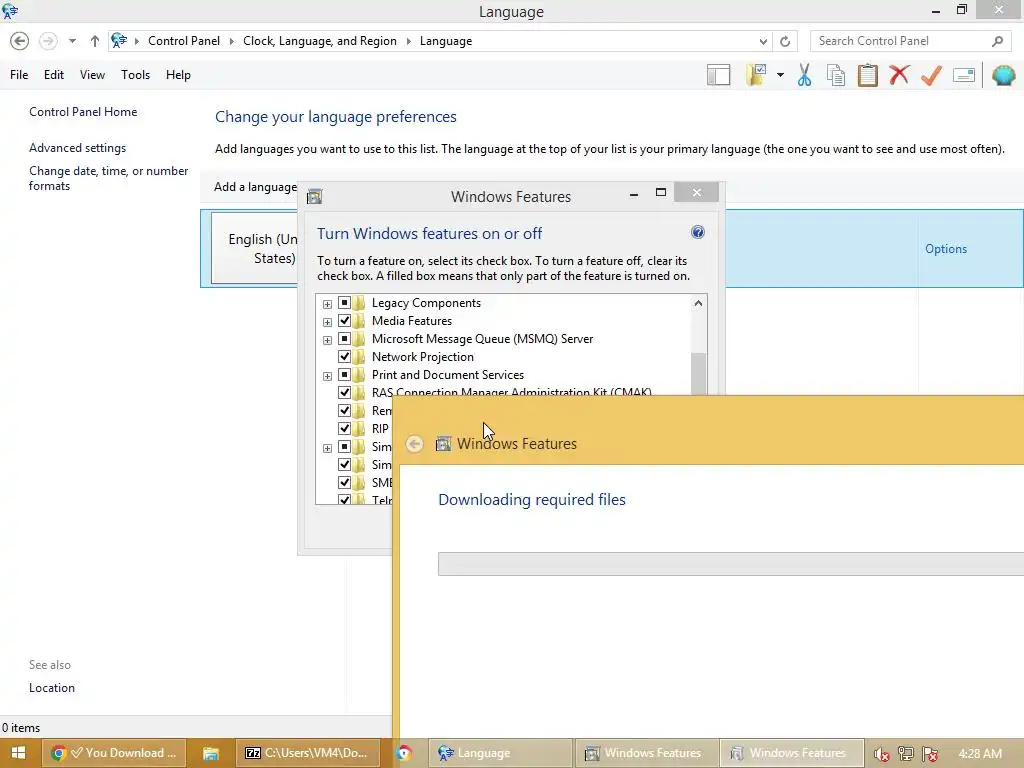Expand the Legacy Components tree node
The width and height of the screenshot is (1024, 768).
click(x=327, y=304)
